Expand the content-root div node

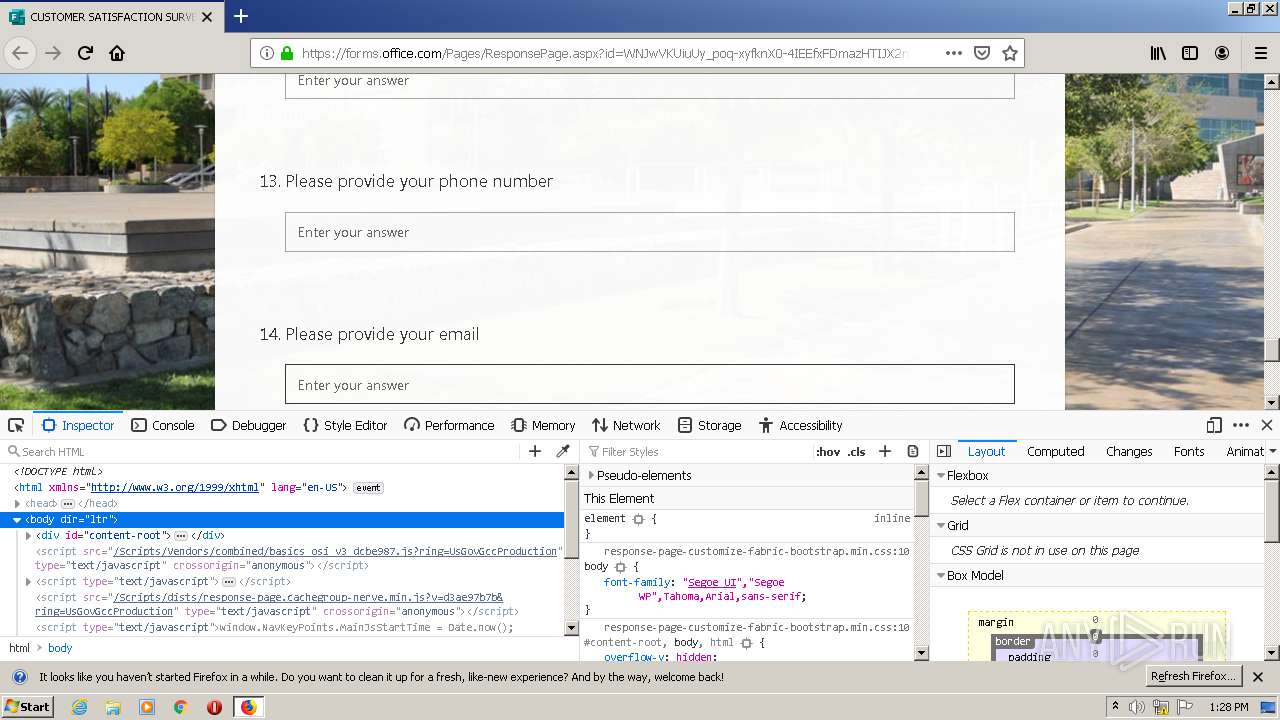coord(29,536)
